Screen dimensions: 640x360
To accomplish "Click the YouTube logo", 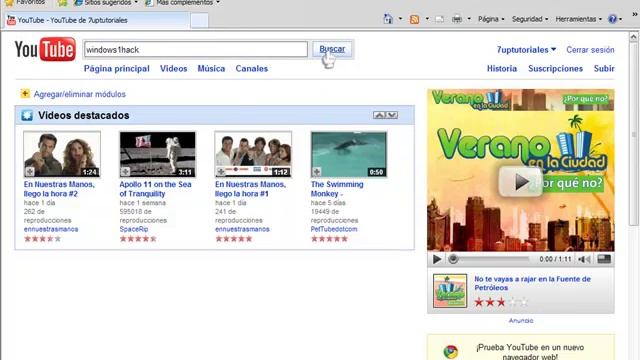I will (45, 49).
